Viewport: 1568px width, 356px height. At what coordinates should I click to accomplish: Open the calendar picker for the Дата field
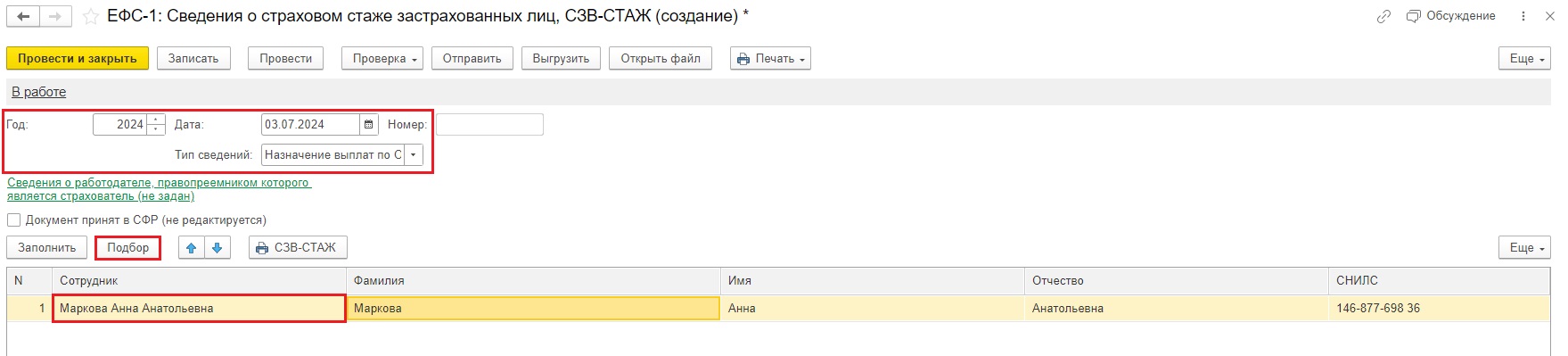369,125
